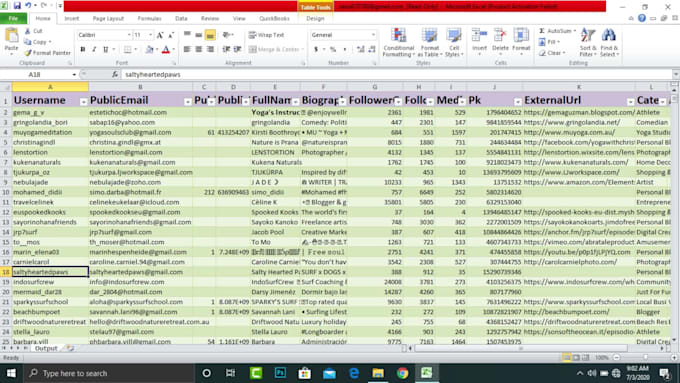Apply the red font color
The width and height of the screenshot is (680, 383).
point(166,49)
